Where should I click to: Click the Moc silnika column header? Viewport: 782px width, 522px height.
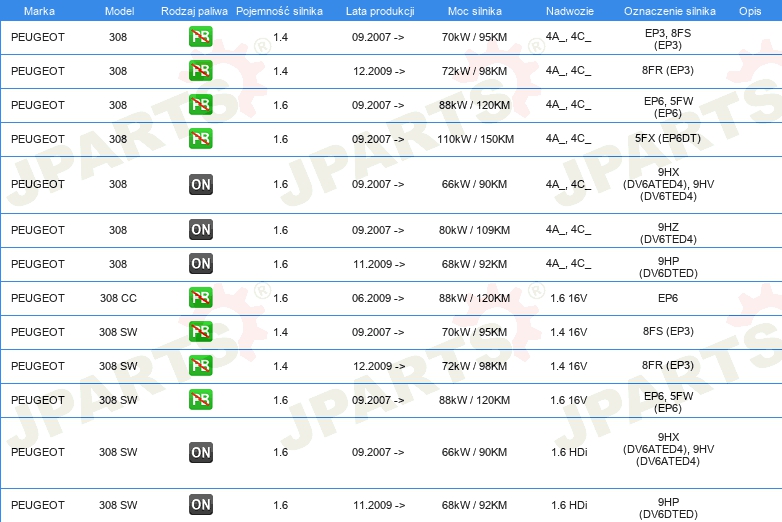tap(474, 11)
